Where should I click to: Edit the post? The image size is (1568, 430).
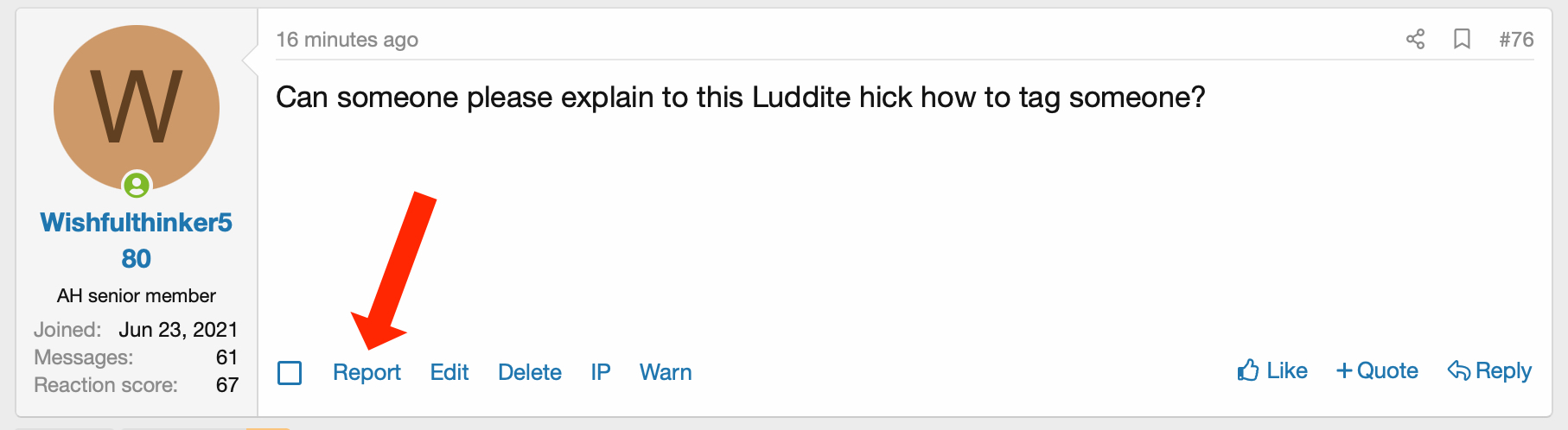click(x=449, y=372)
